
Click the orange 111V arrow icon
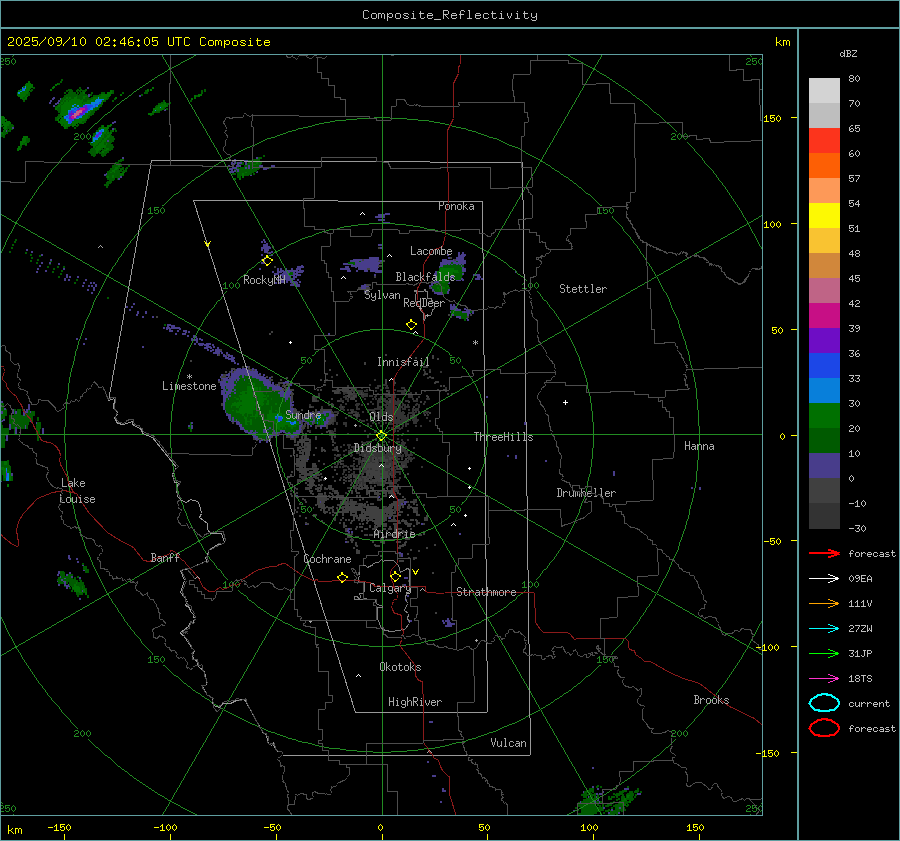824,603
